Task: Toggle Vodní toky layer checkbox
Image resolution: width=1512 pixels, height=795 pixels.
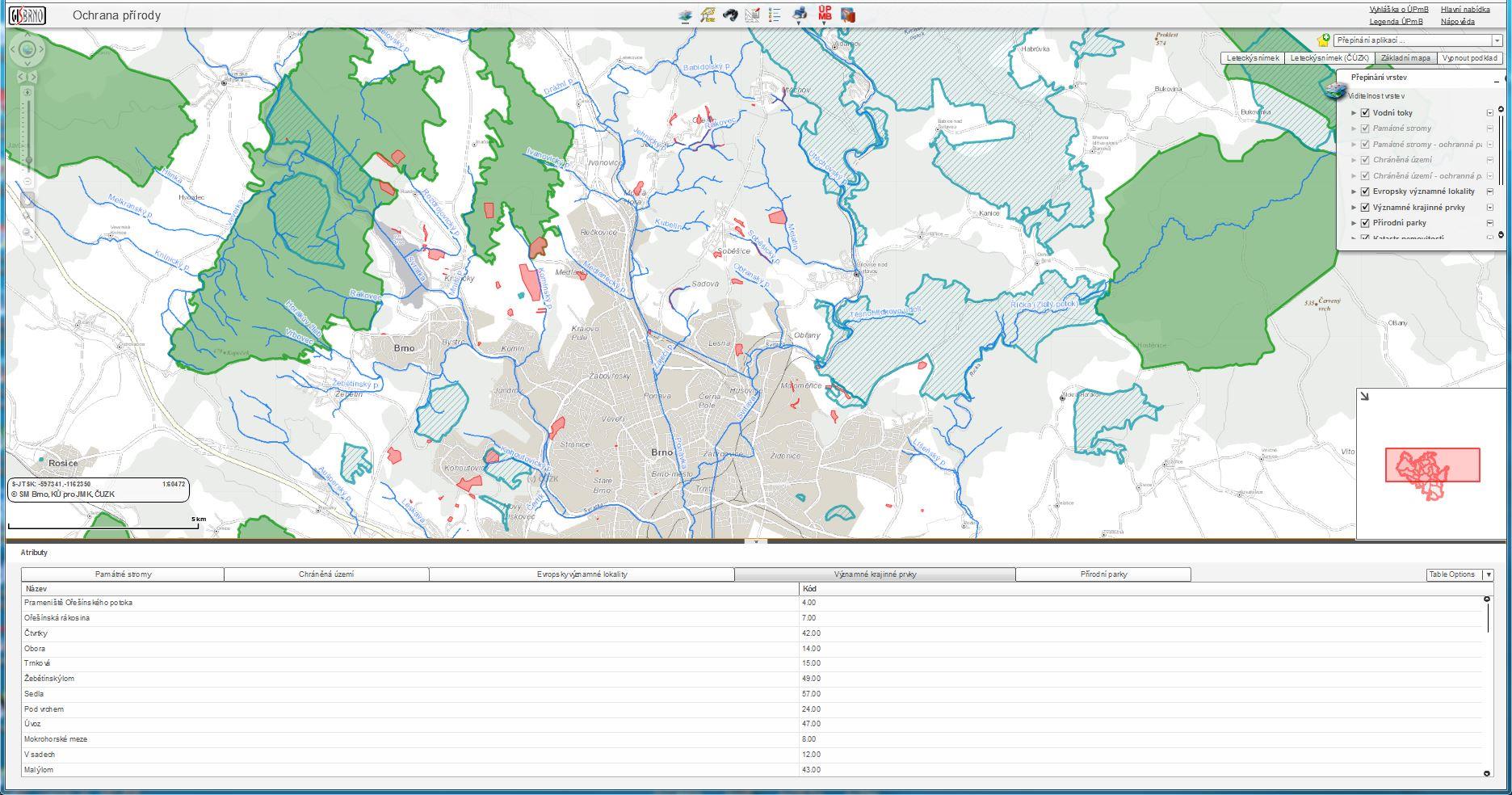Action: tap(1365, 113)
